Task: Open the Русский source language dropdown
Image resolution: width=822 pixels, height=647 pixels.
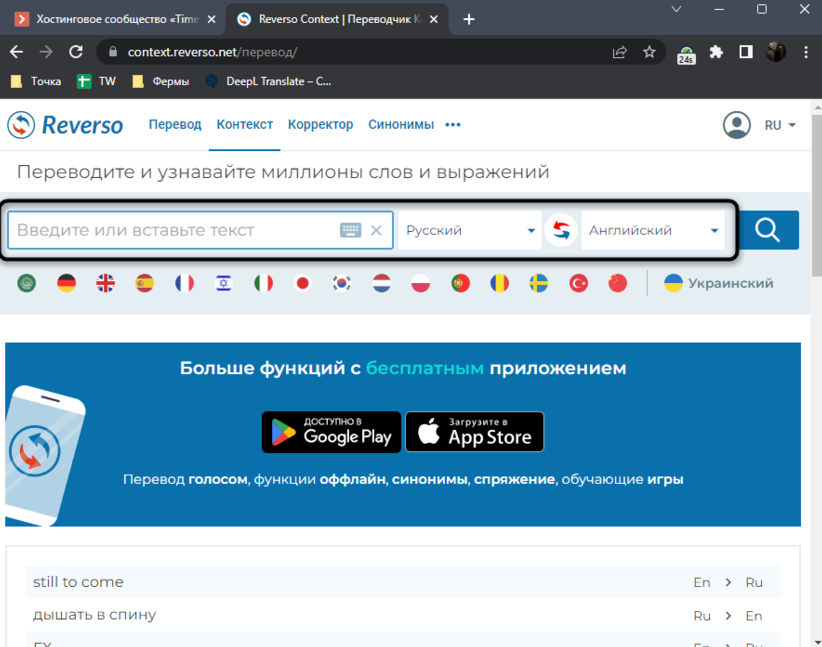Action: pos(470,230)
